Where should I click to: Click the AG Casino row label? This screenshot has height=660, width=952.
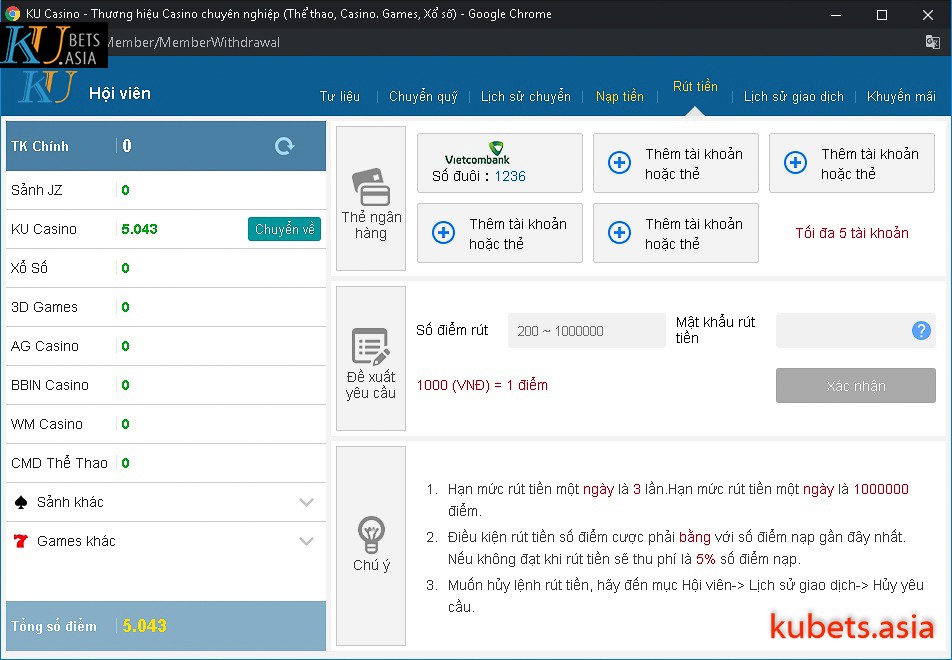45,346
